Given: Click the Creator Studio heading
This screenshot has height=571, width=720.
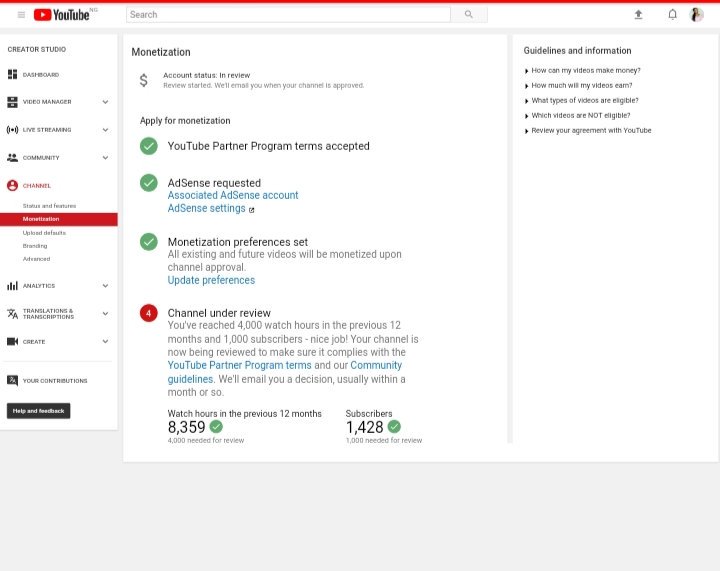Looking at the screenshot, I should (37, 49).
